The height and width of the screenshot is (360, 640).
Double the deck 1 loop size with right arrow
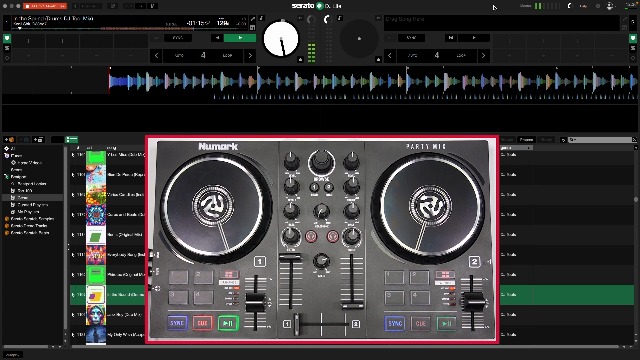(250, 56)
